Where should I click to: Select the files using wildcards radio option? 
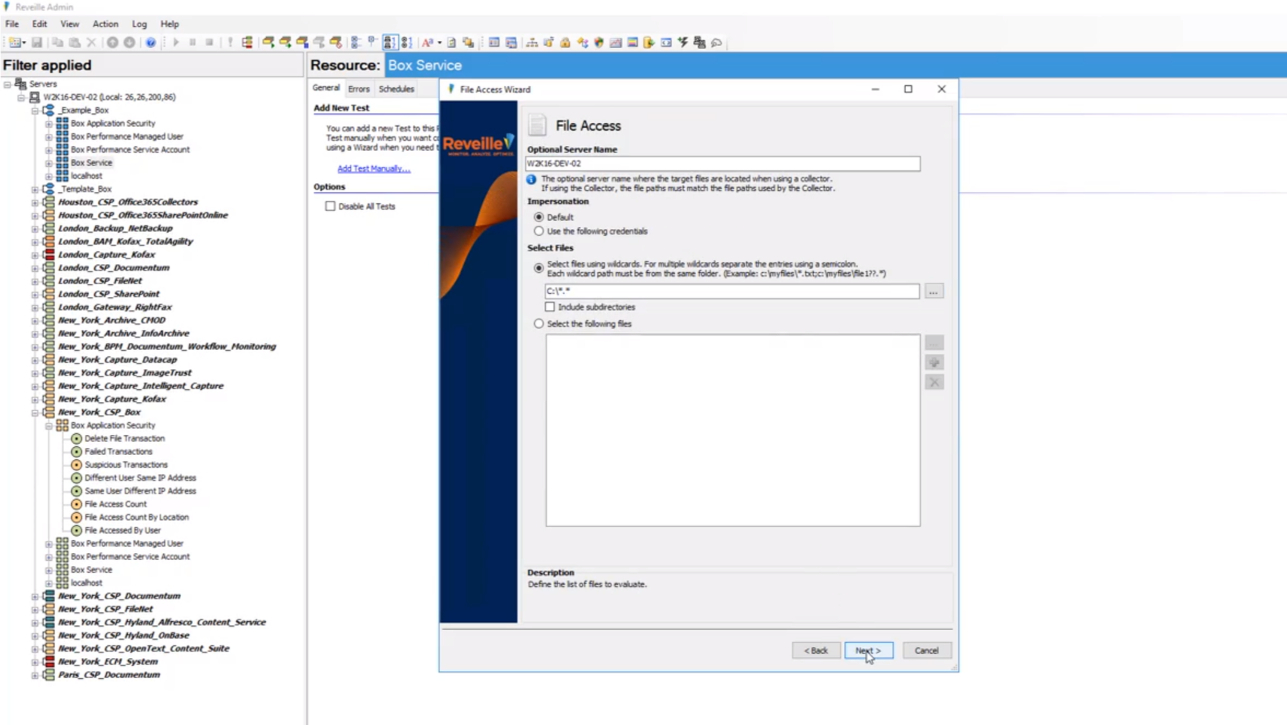tap(539, 268)
